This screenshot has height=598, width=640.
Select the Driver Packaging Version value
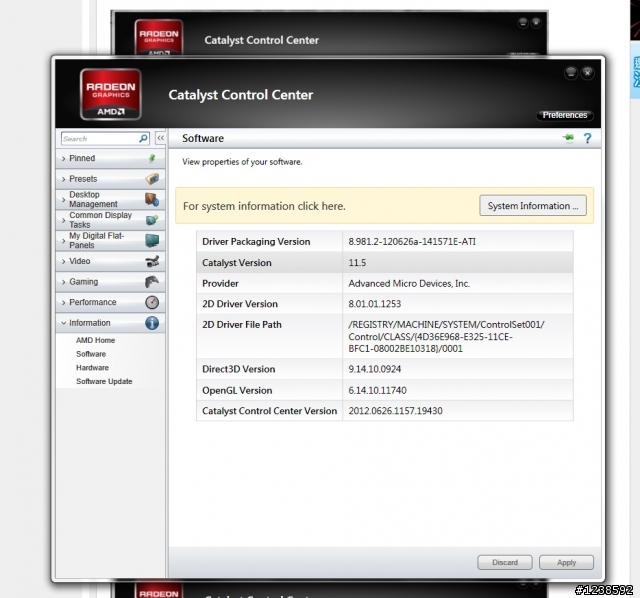(x=412, y=242)
